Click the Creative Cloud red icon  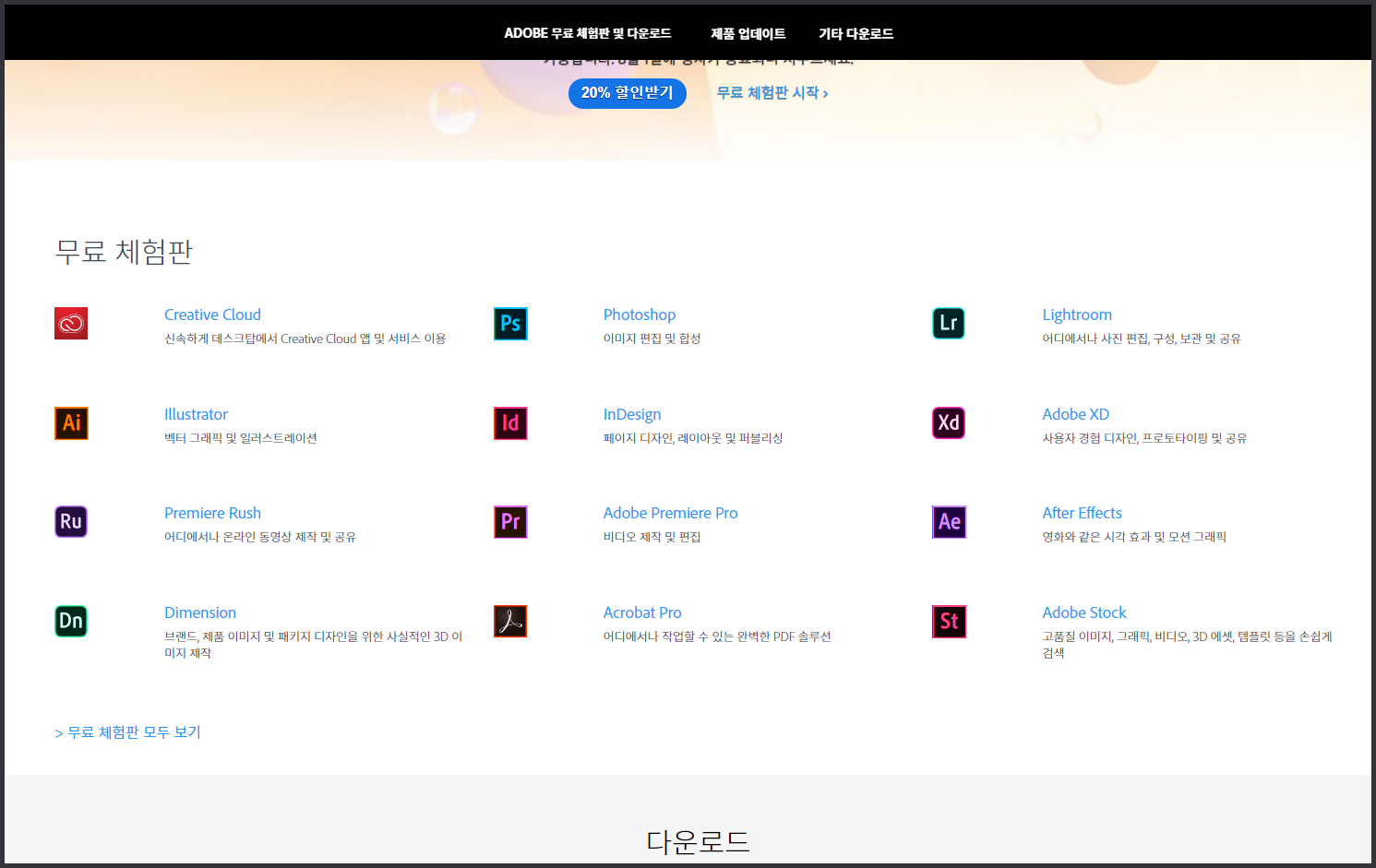pyautogui.click(x=71, y=324)
